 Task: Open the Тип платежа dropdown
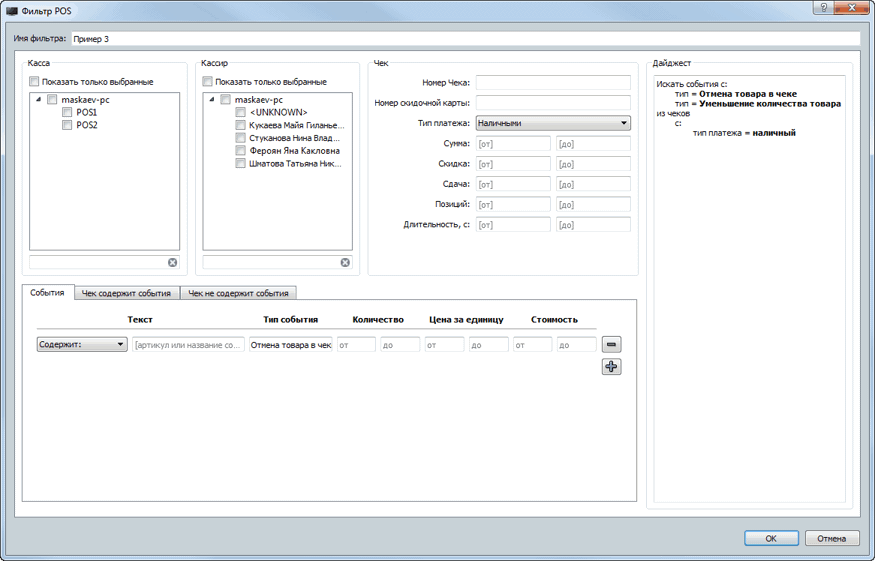[553, 123]
